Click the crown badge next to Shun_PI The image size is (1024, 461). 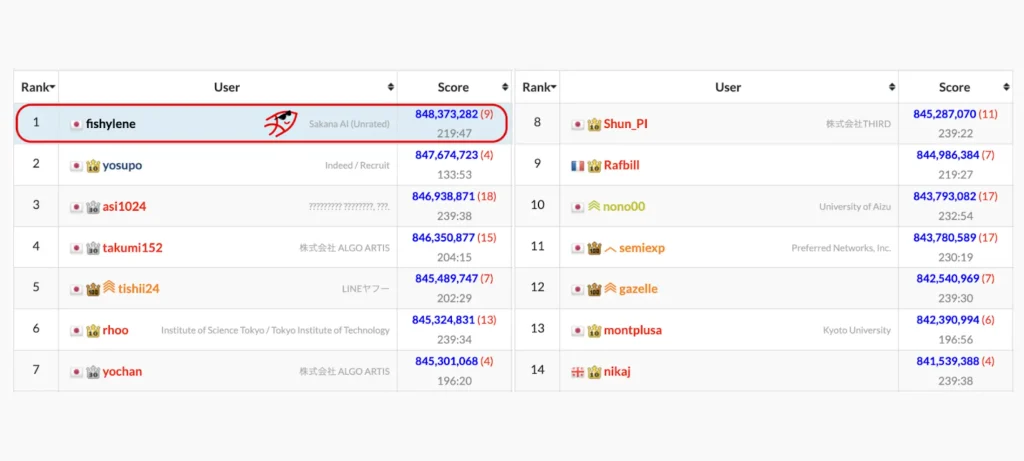[x=593, y=124]
